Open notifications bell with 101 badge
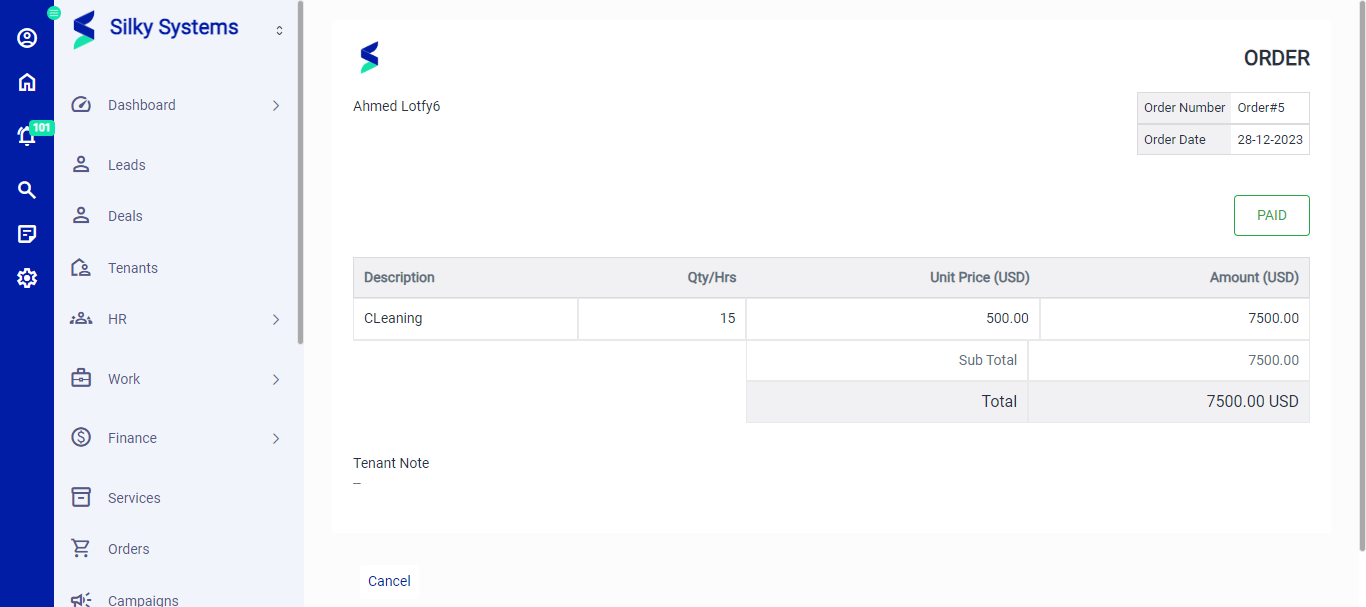This screenshot has width=1366, height=607. pos(27,136)
